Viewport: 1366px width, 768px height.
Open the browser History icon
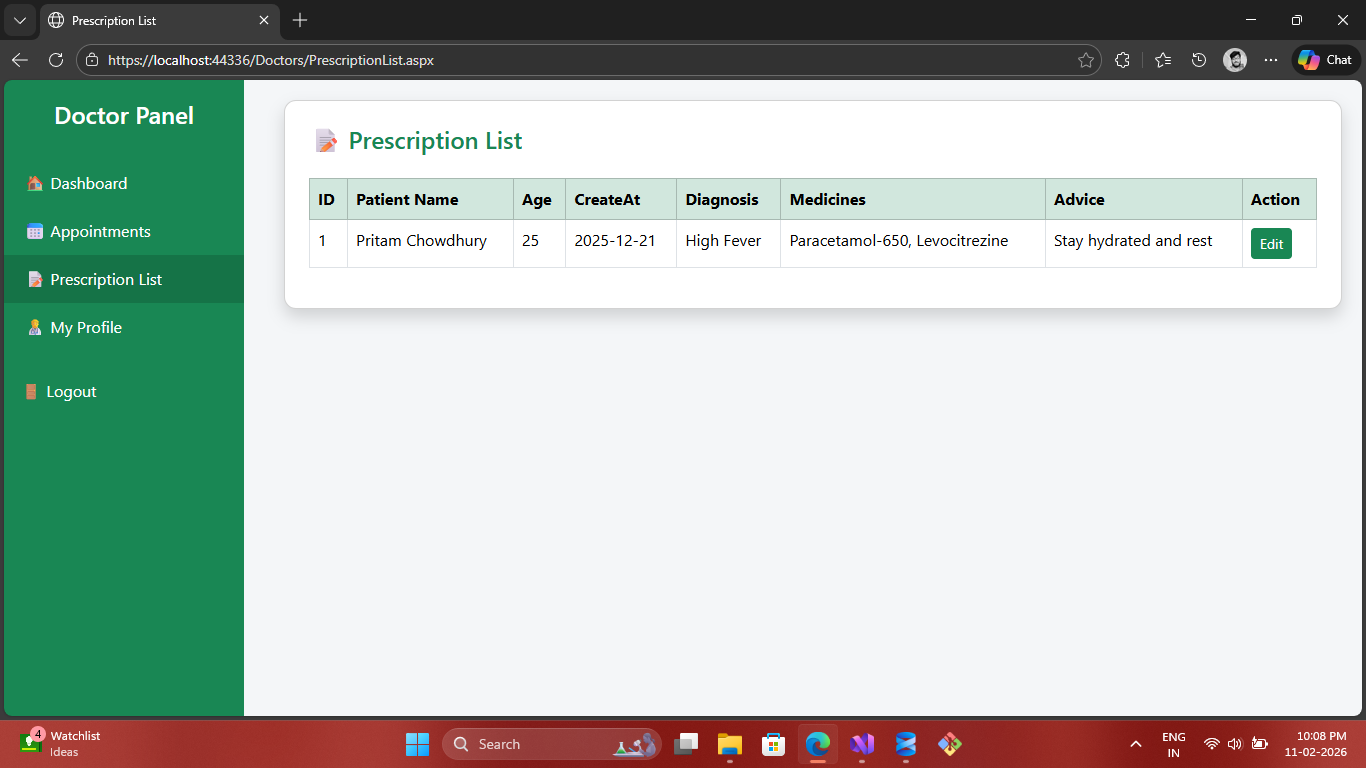tap(1199, 60)
